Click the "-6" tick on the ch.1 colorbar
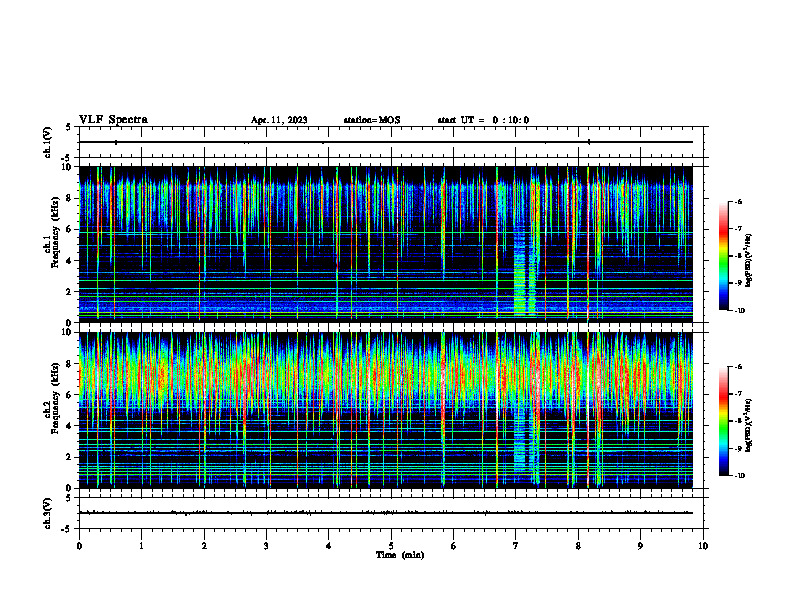Screen dimensions: 792x612 click(x=738, y=202)
